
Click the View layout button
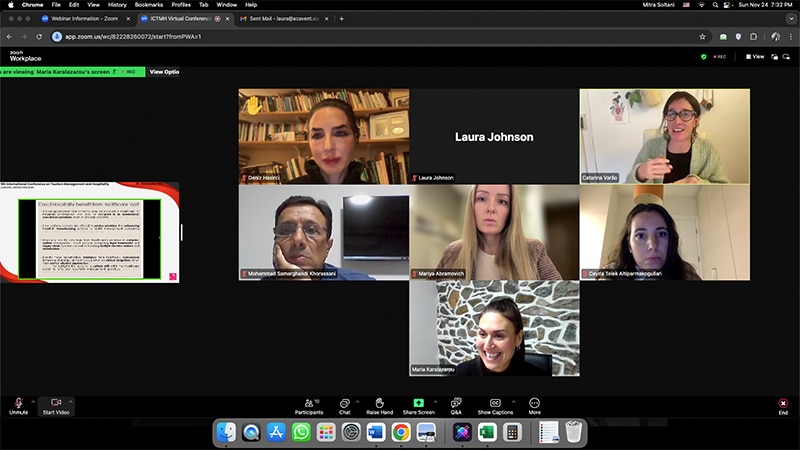[755, 57]
